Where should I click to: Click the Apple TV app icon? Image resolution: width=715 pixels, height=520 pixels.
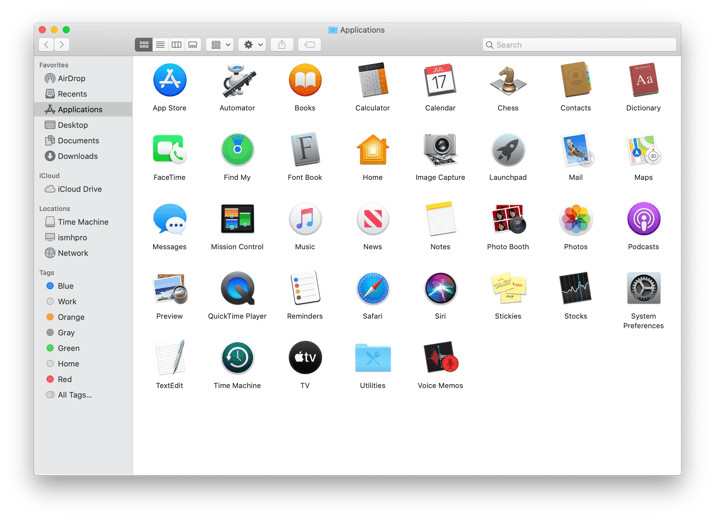pos(305,358)
